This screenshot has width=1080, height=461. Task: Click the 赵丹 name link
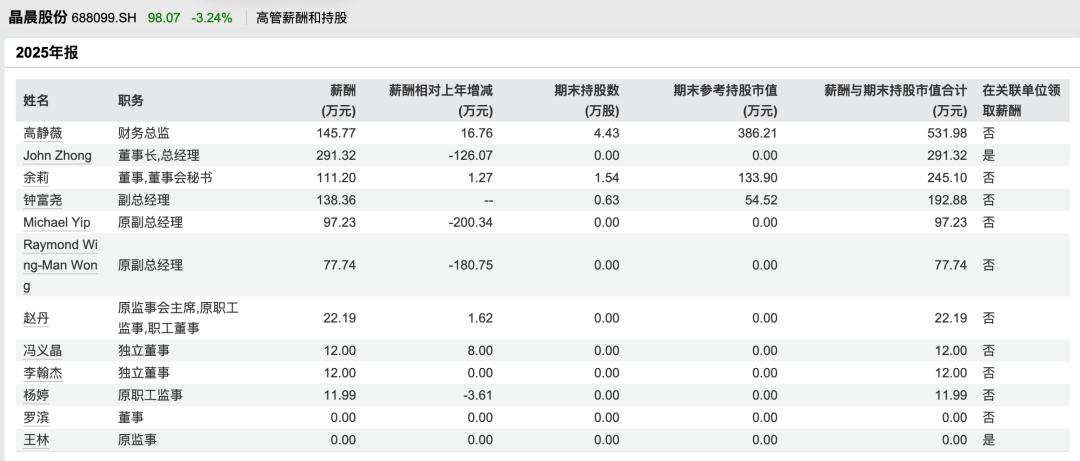pyautogui.click(x=36, y=318)
